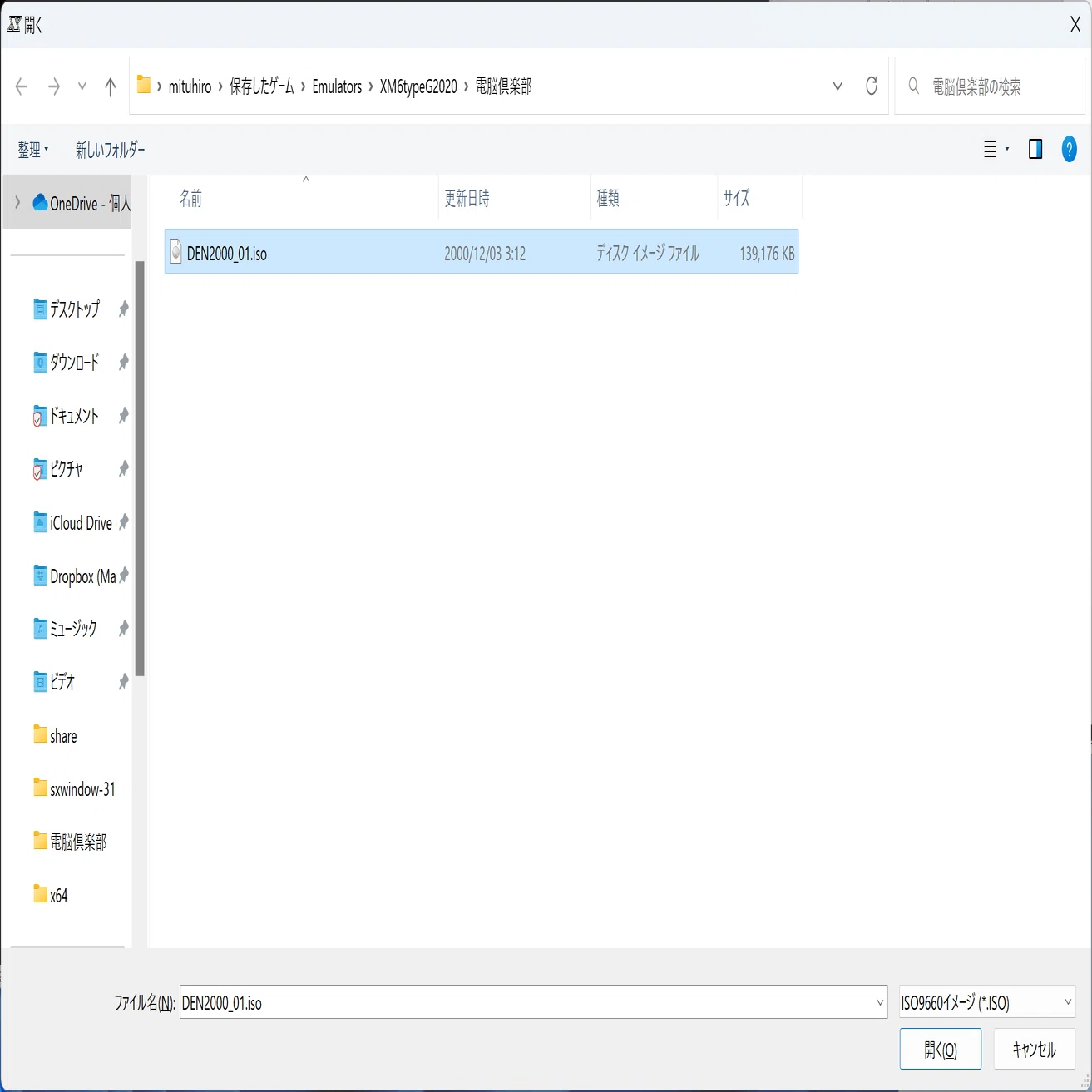Click the navigation pane scrollbar

click(x=140, y=468)
